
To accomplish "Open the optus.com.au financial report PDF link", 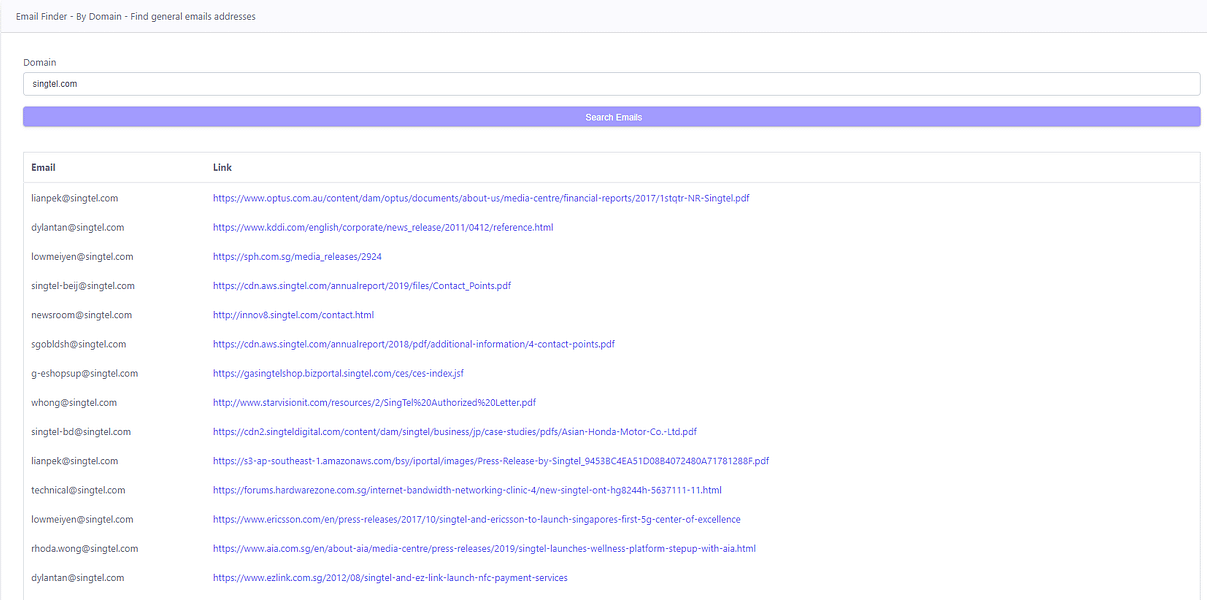I will tap(481, 198).
